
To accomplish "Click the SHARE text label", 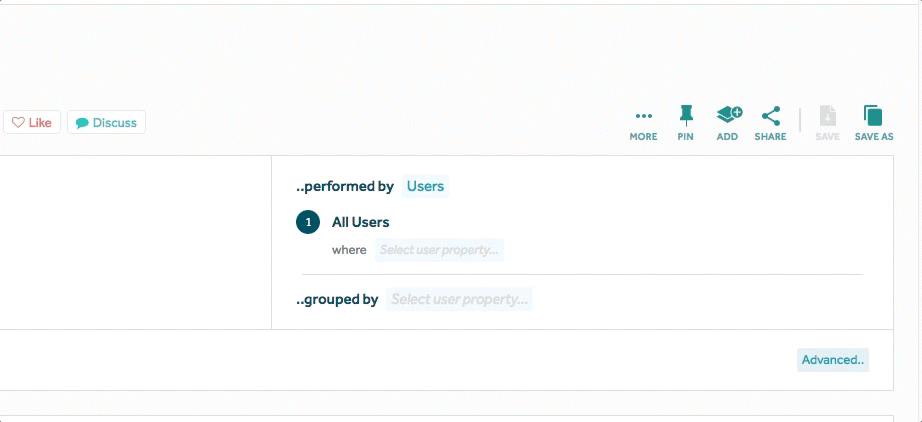I will pos(770,137).
